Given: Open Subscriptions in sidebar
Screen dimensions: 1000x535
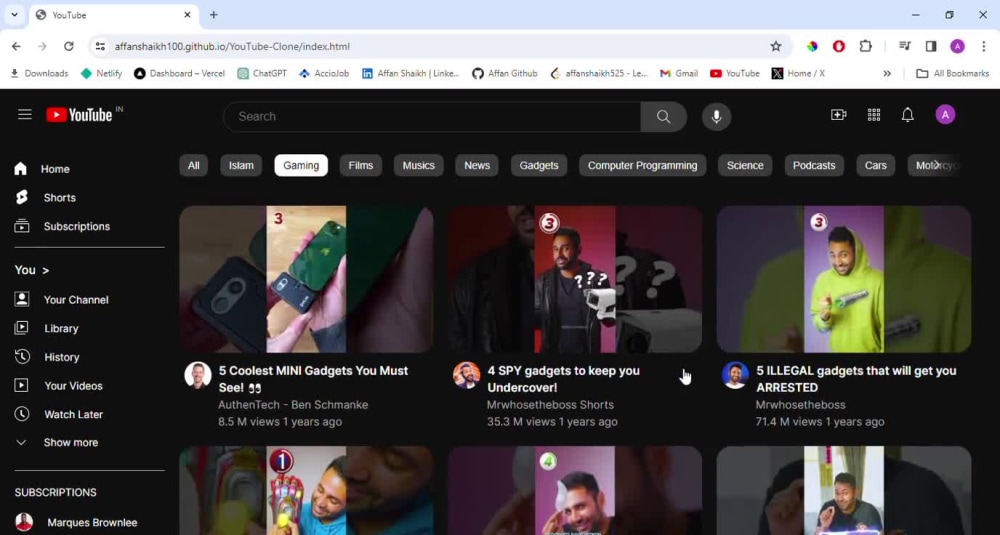Looking at the screenshot, I should [62, 226].
